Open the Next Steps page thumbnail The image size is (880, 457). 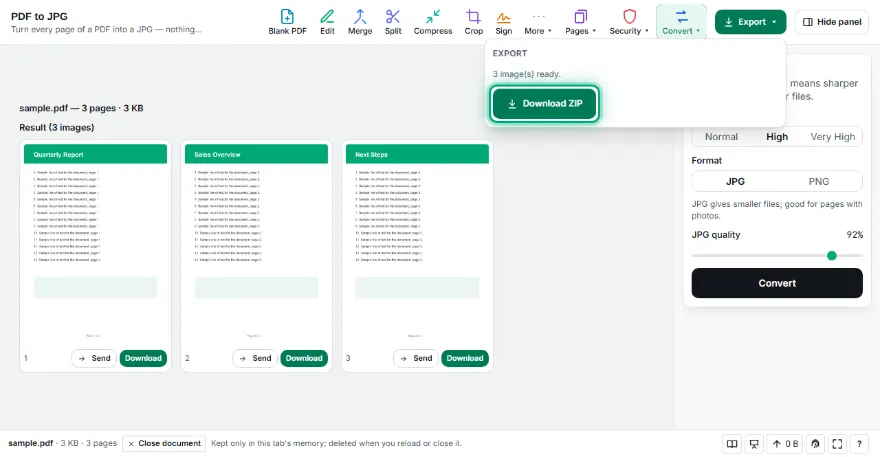pos(417,244)
